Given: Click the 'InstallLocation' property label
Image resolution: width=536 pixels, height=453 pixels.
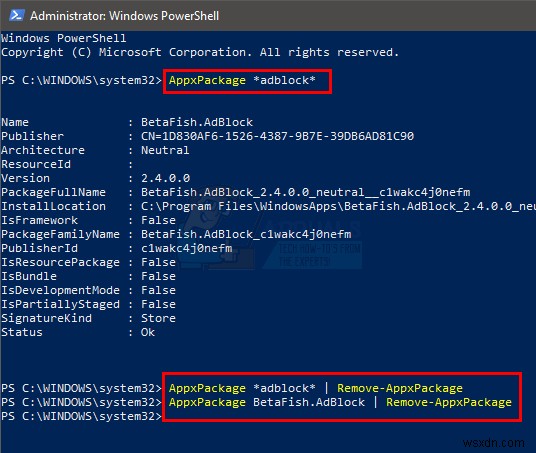Looking at the screenshot, I should (x=53, y=206).
